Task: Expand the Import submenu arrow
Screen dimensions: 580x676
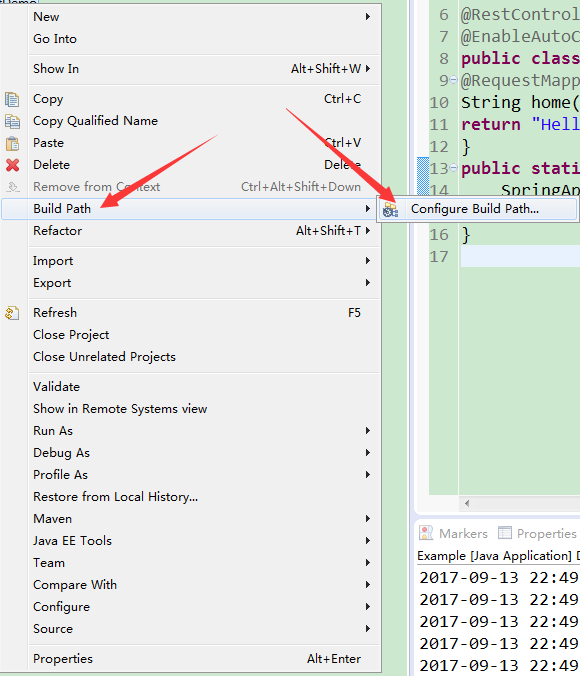Action: [367, 261]
